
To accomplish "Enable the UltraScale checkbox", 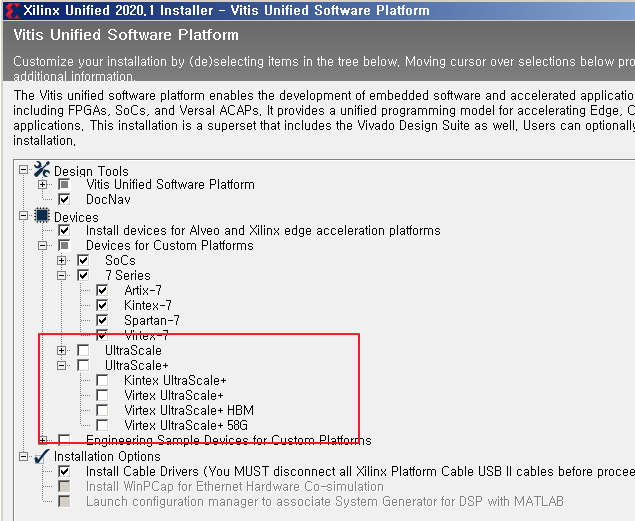I will point(83,351).
